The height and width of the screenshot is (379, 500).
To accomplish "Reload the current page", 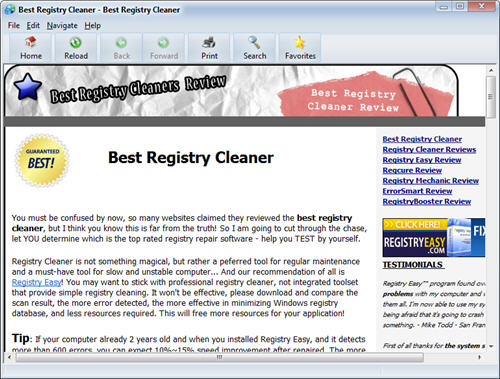I will [76, 48].
